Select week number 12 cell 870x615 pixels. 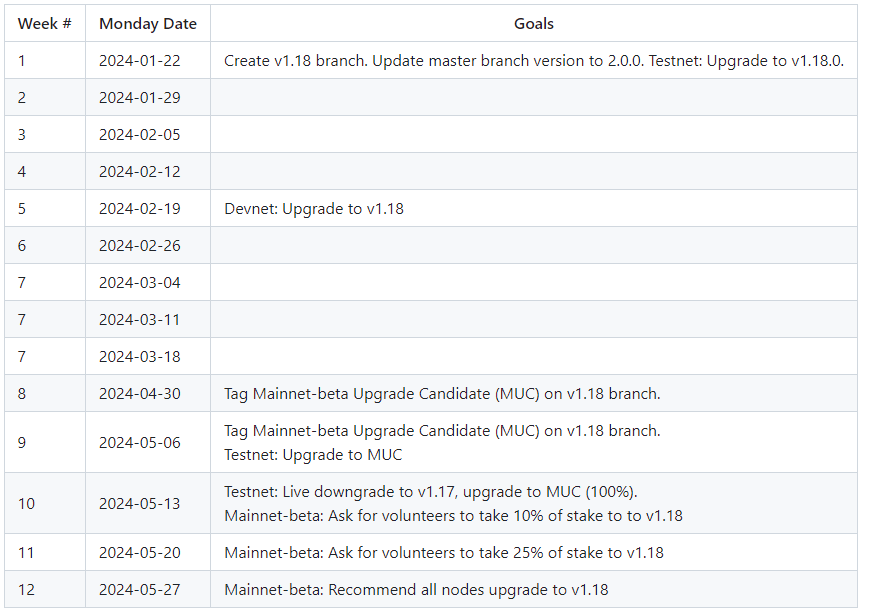pyautogui.click(x=26, y=589)
